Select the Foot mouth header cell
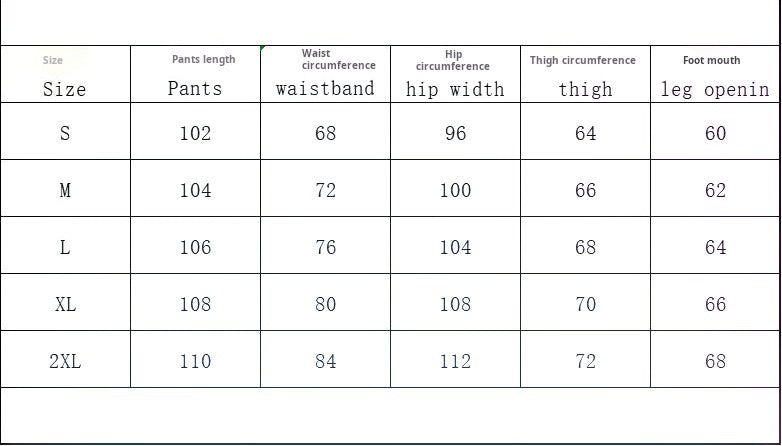Image resolution: width=782 pixels, height=446 pixels. [x=715, y=75]
